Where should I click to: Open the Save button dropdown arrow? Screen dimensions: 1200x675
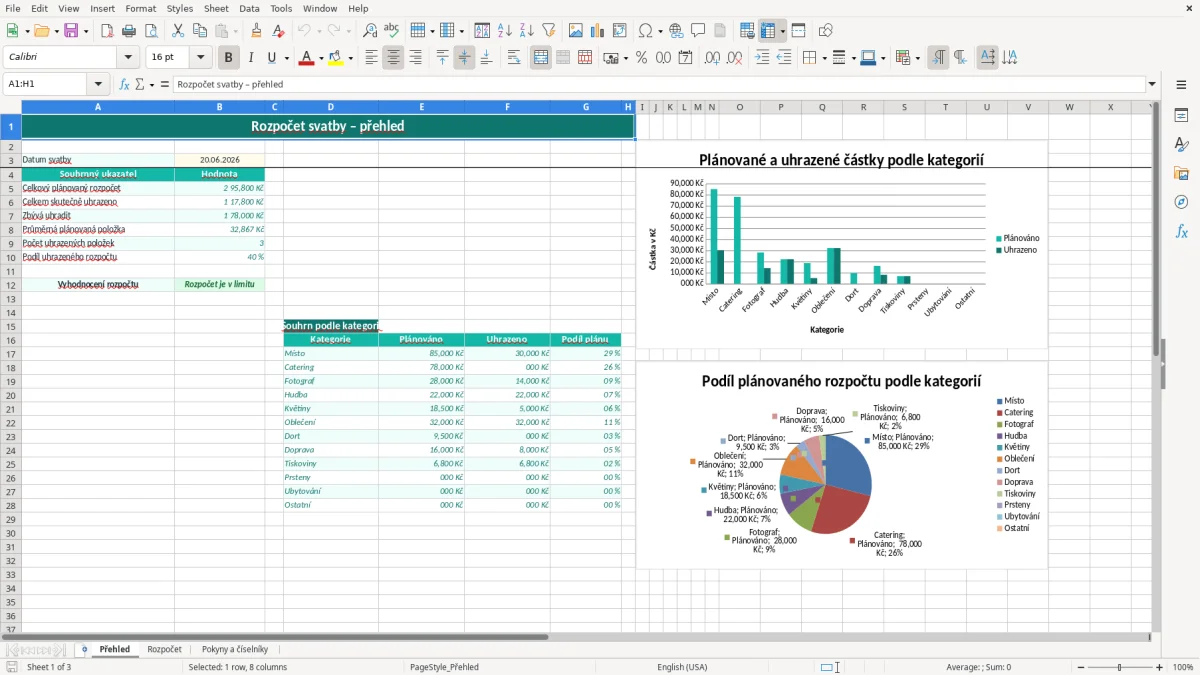point(86,31)
